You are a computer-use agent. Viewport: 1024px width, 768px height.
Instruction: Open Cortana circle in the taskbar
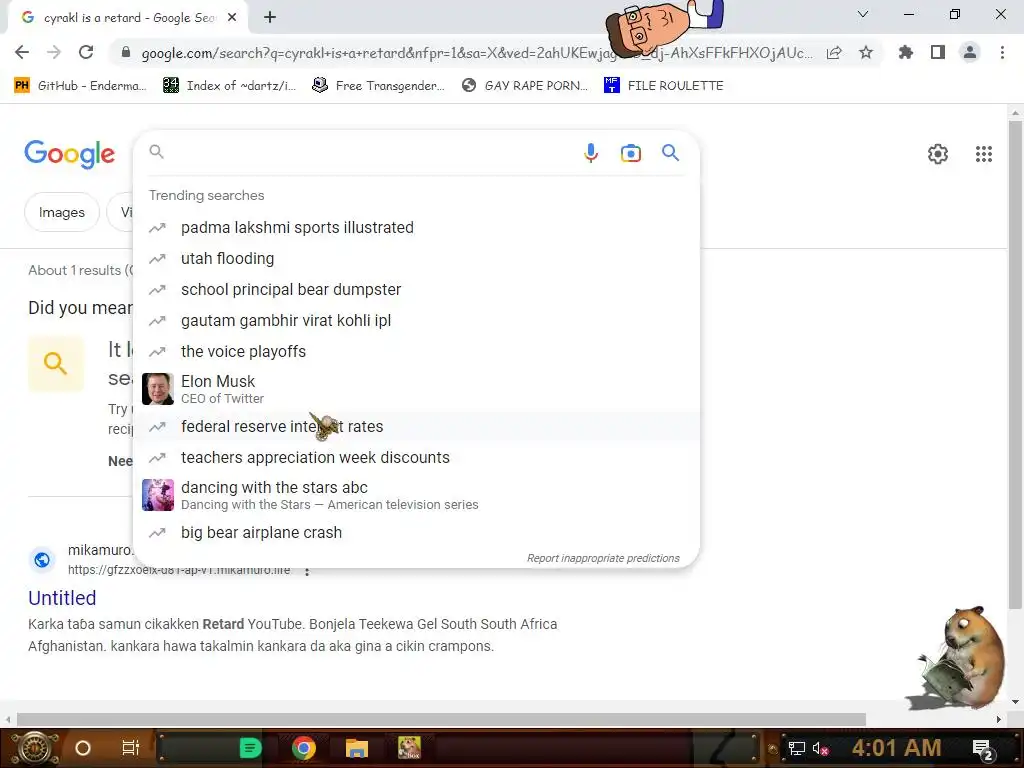pyautogui.click(x=83, y=748)
